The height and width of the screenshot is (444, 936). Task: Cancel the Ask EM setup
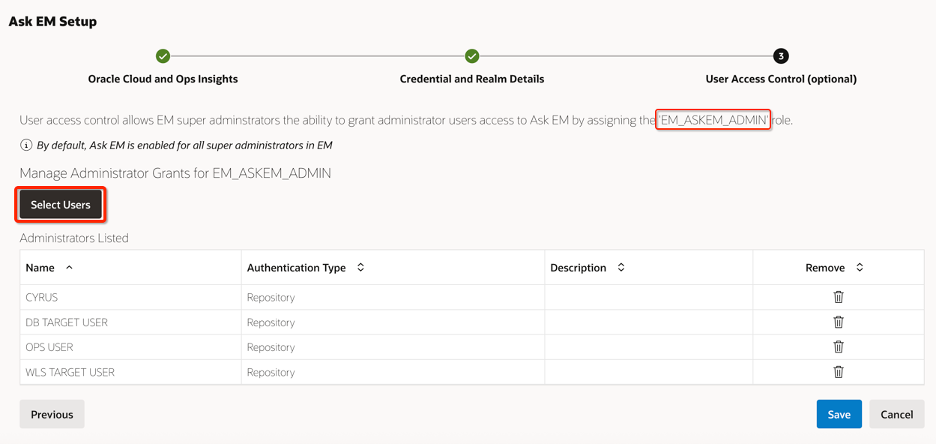point(897,414)
